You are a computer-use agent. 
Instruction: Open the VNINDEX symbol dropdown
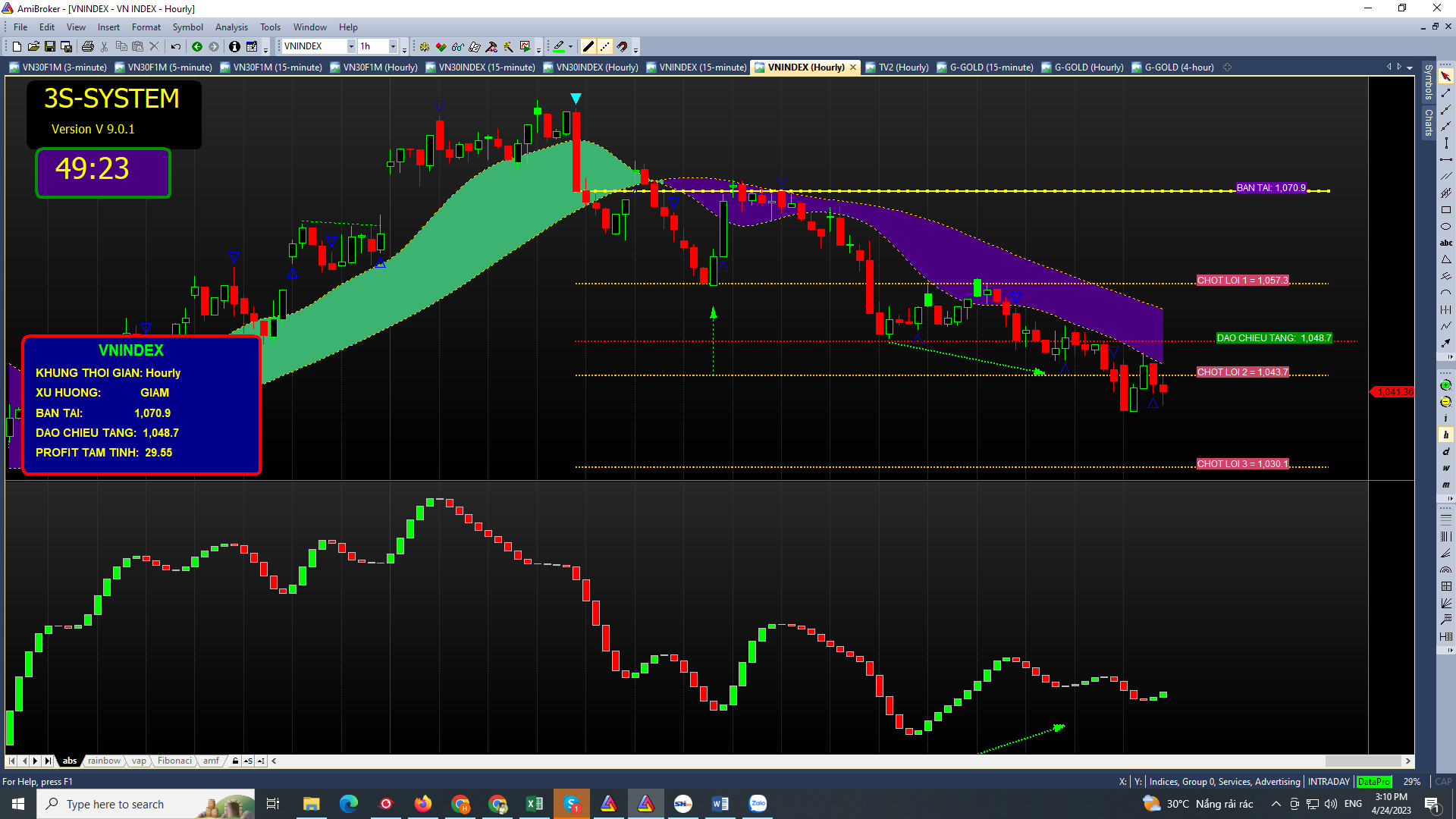(x=351, y=47)
